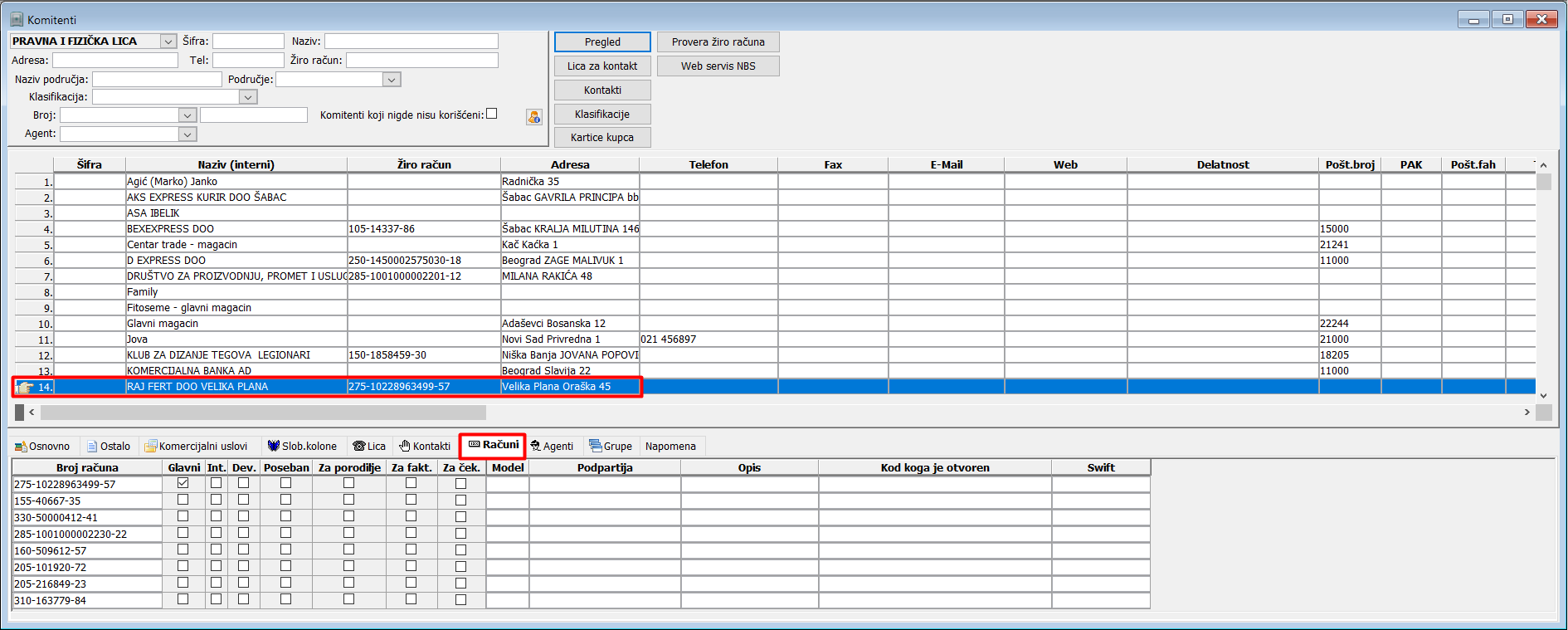Check Glavni for account 155-40667-35
1568x630 pixels.
183,500
